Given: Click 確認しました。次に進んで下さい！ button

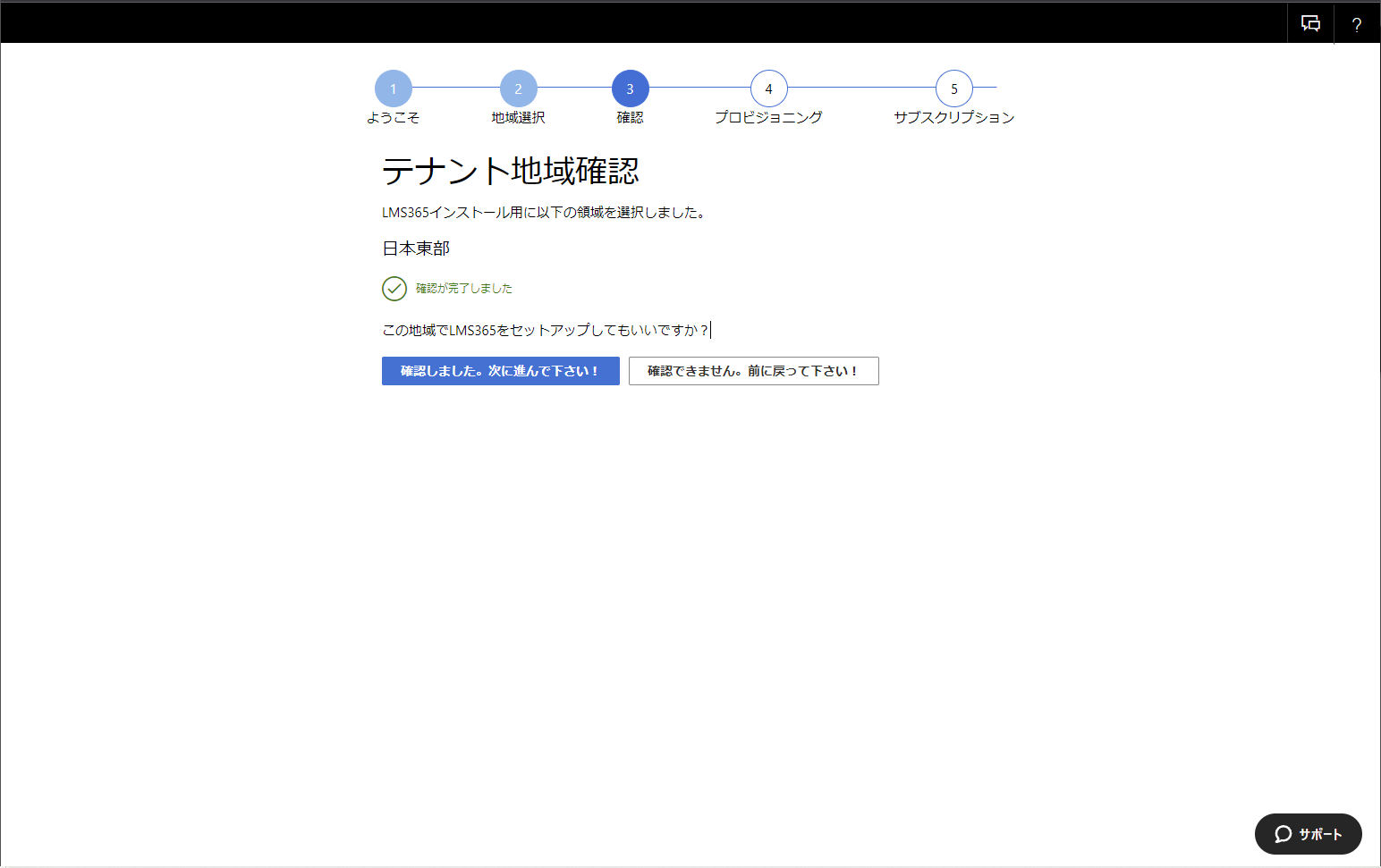Looking at the screenshot, I should point(500,371).
